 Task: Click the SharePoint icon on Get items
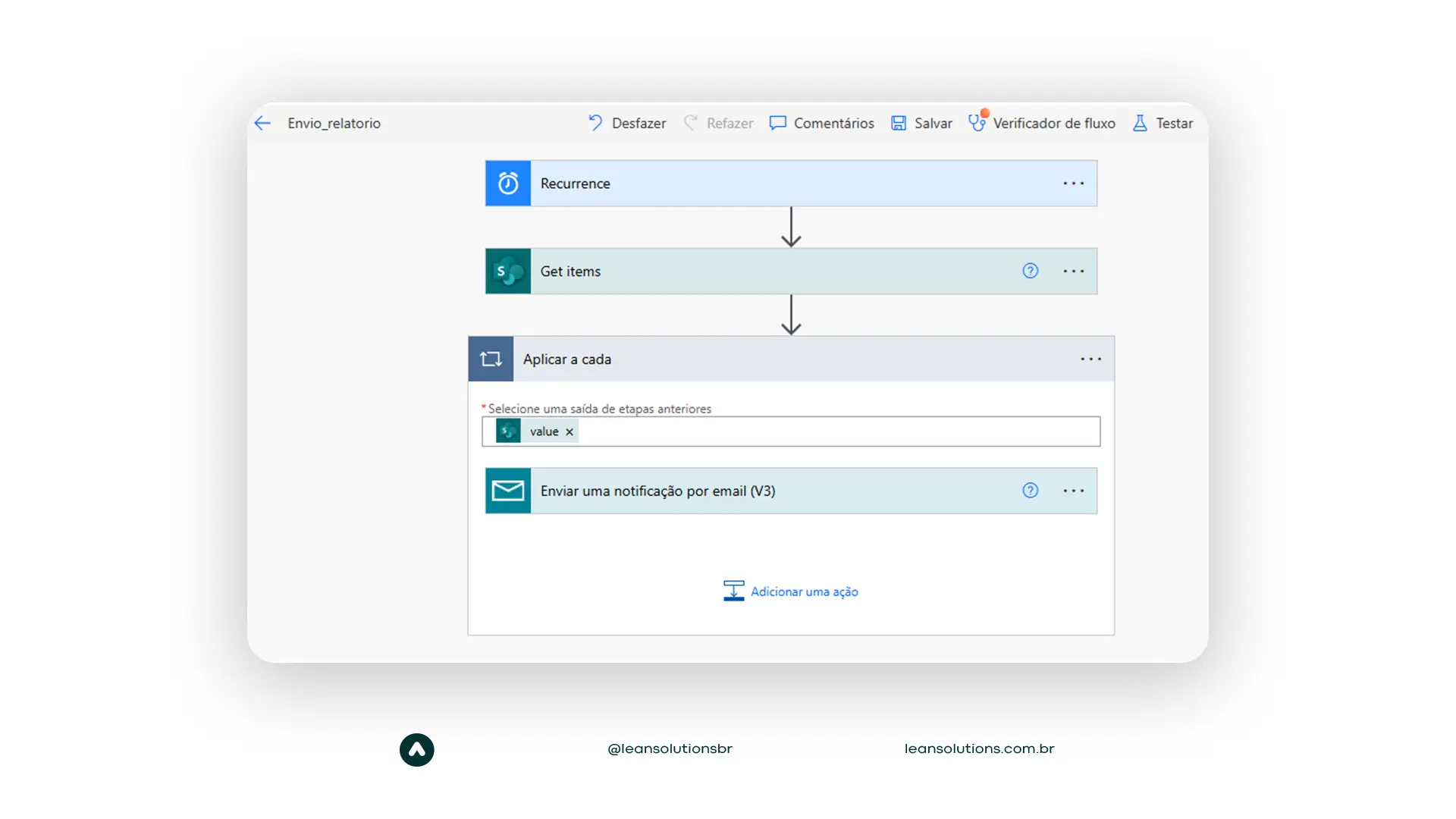[508, 271]
